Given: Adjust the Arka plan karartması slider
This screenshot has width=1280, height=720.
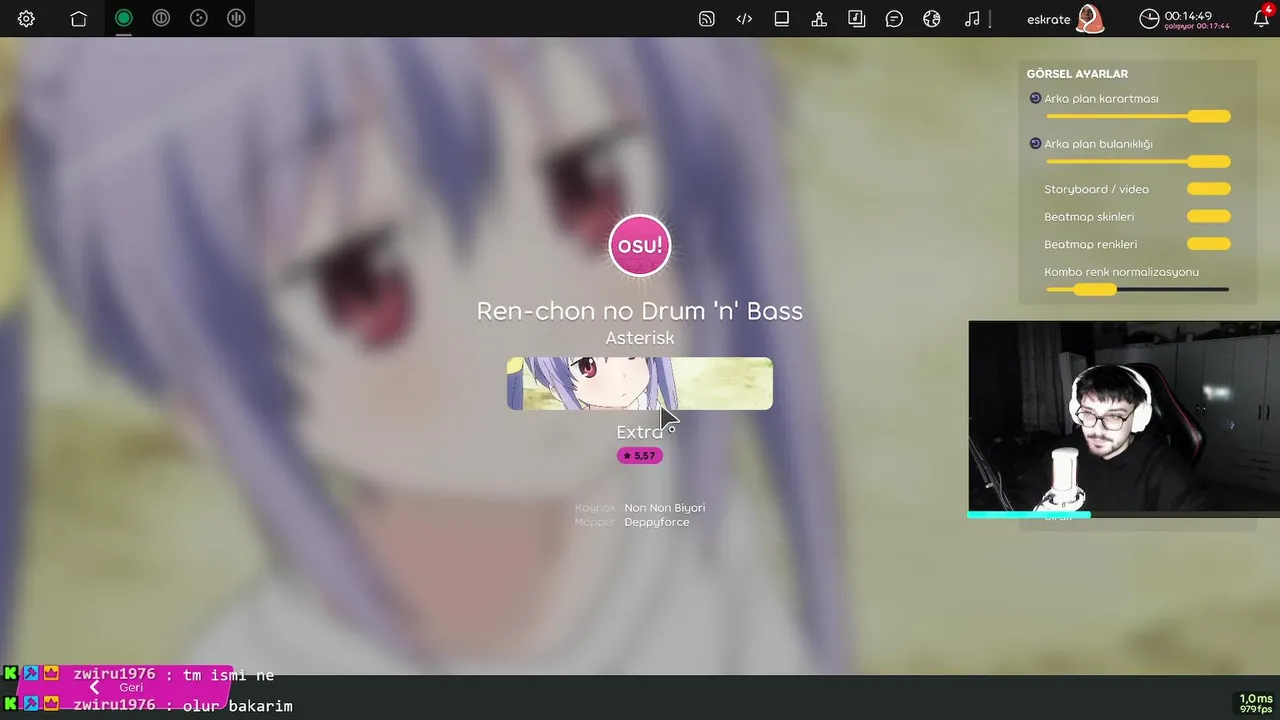Looking at the screenshot, I should click(x=1138, y=117).
